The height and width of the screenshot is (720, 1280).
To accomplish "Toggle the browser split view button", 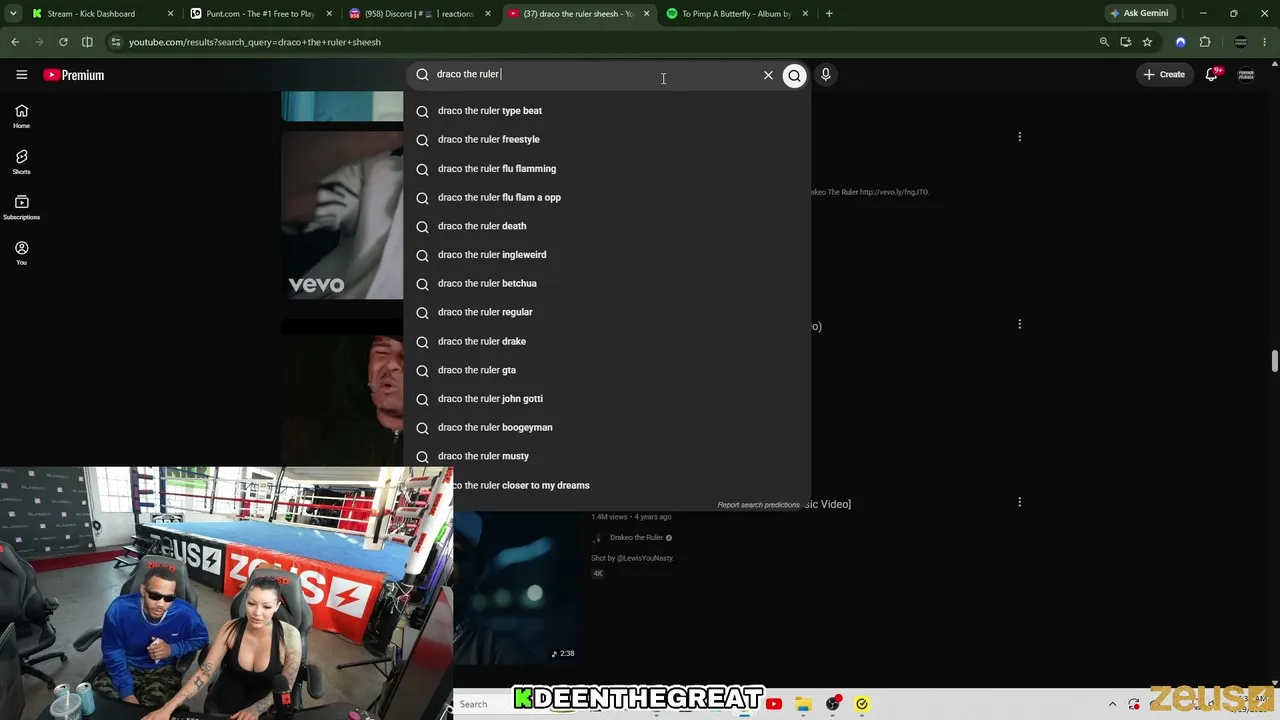I will (x=87, y=42).
